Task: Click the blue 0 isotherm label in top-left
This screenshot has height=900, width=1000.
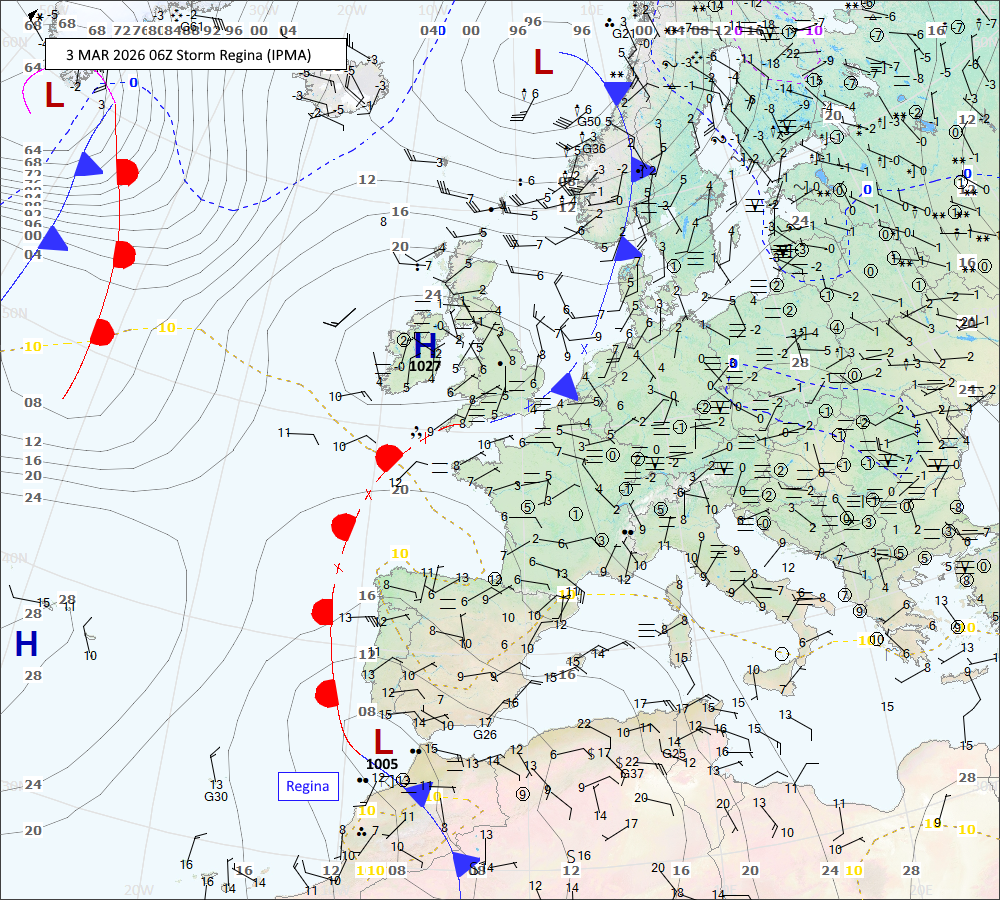Action: click(133, 82)
